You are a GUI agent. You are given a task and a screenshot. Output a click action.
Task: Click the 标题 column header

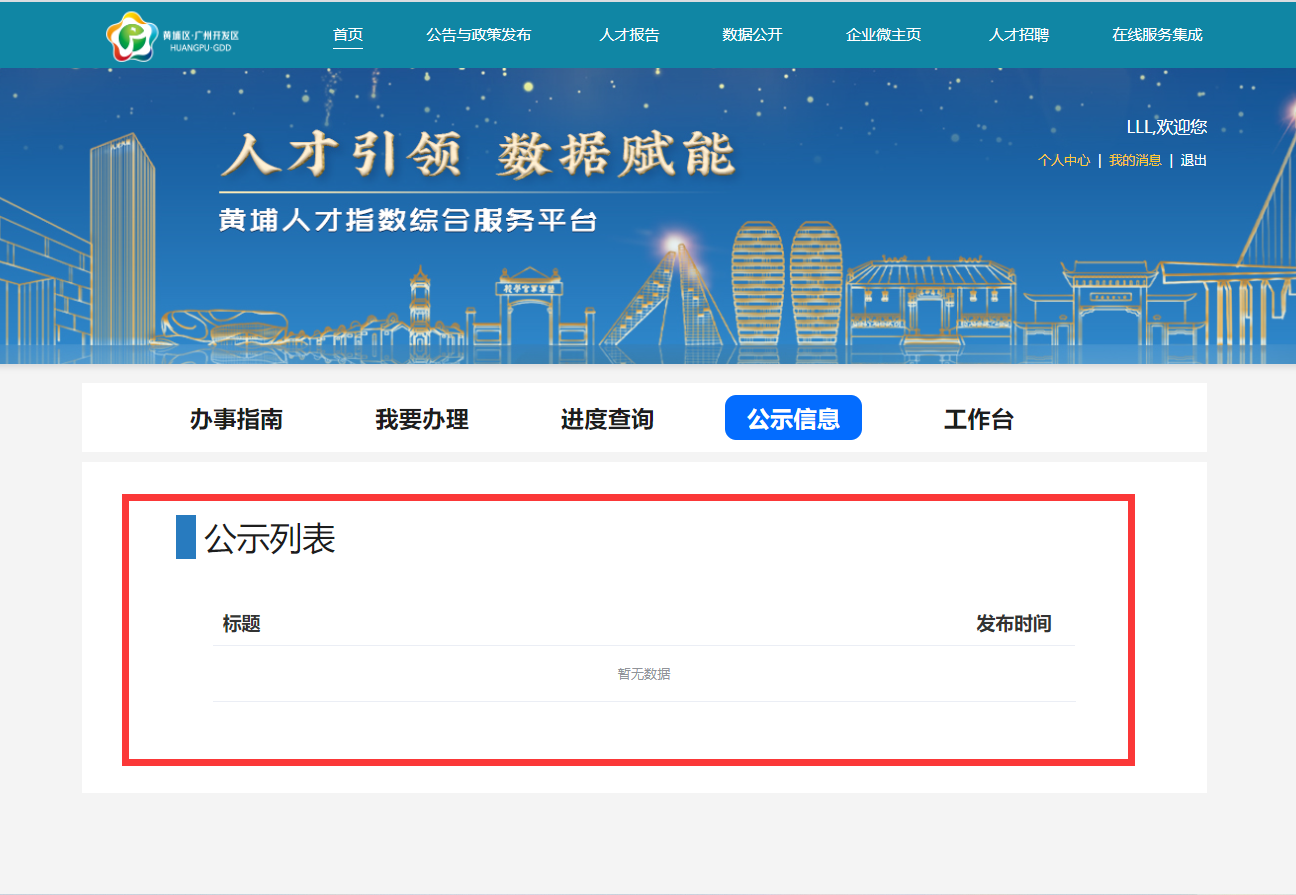pos(241,624)
